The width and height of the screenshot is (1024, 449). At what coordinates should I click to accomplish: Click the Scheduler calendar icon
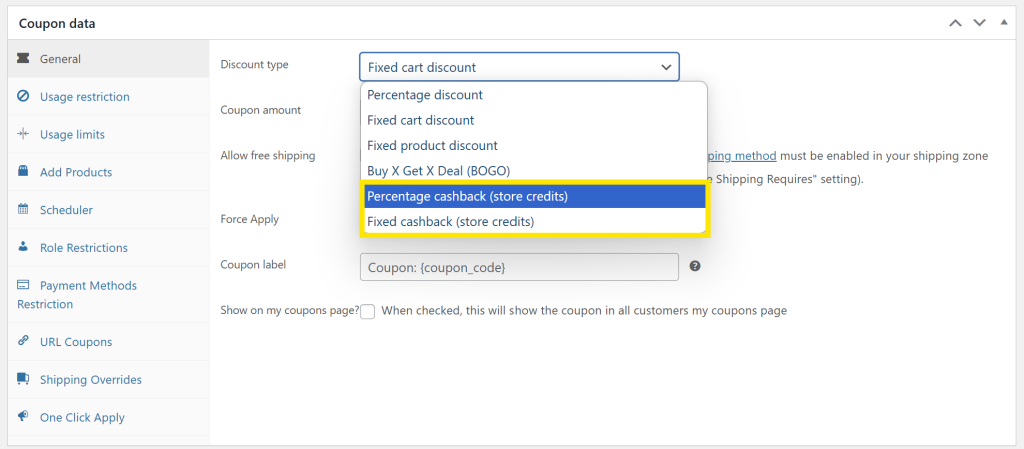point(23,210)
